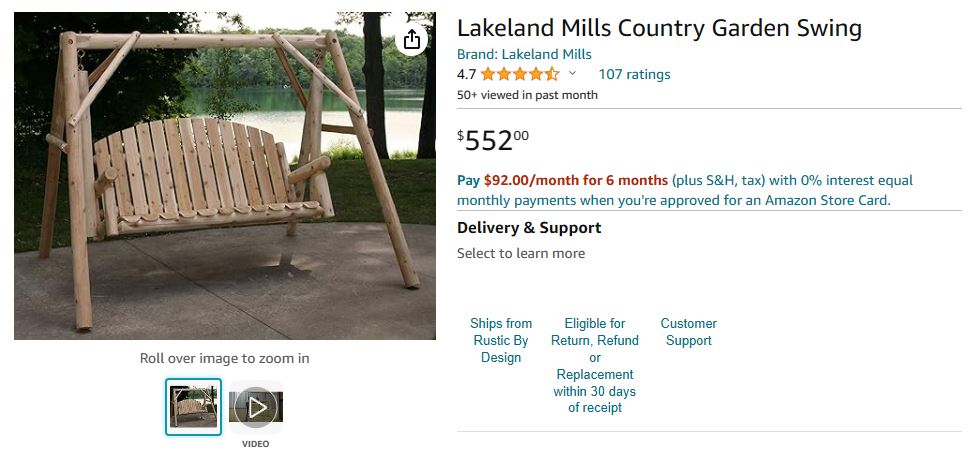
Task: Play the product video thumbnail
Action: [256, 407]
